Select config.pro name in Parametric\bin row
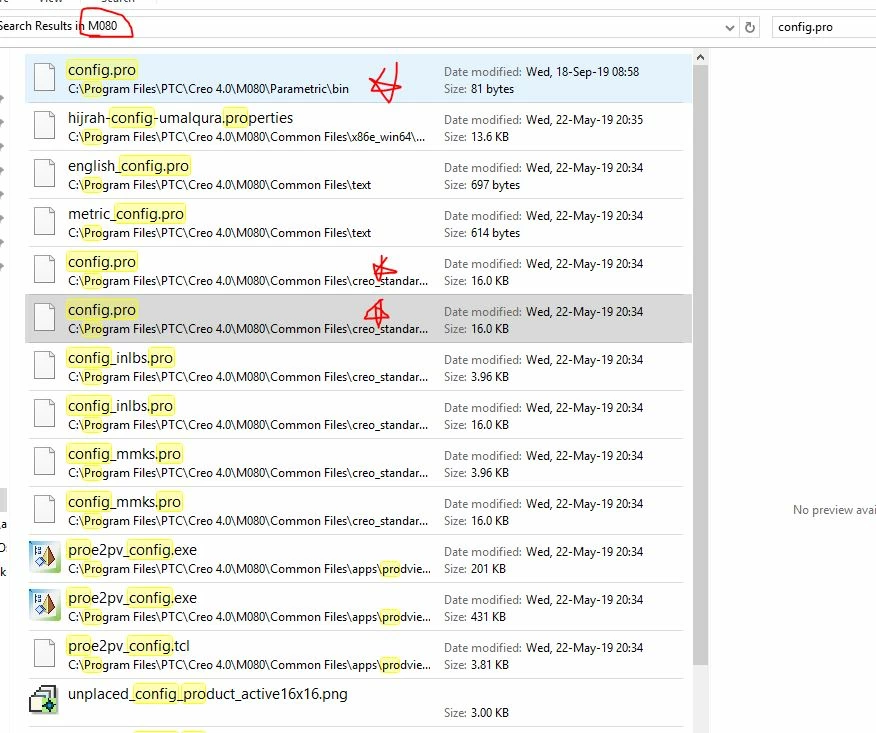The image size is (876, 733). coord(102,70)
